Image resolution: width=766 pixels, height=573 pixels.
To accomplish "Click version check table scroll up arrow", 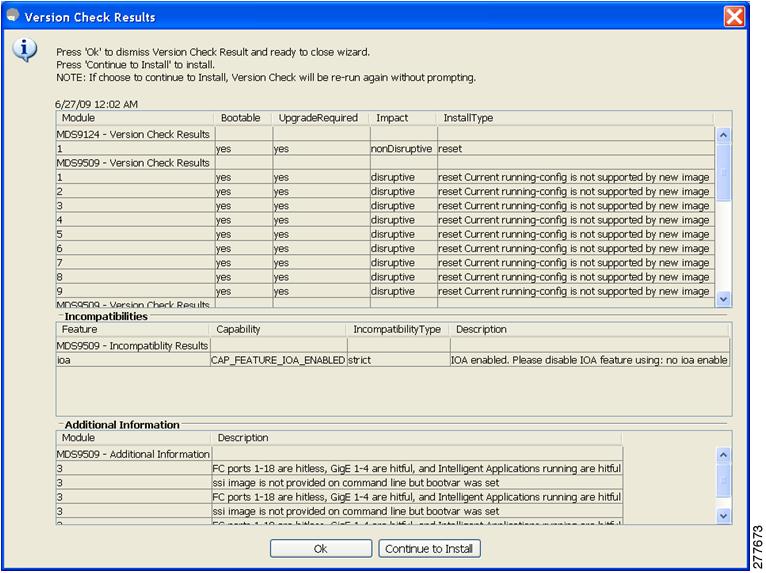I will click(723, 135).
